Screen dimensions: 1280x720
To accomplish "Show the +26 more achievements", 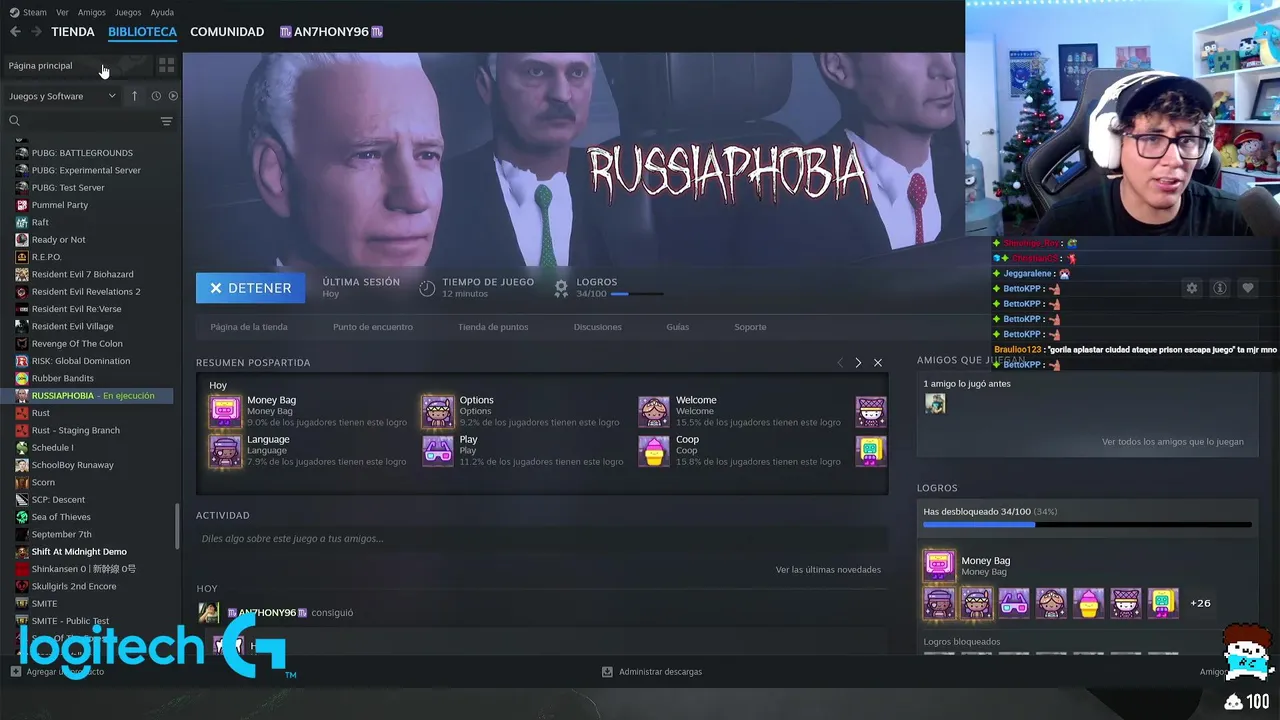I will point(1200,603).
